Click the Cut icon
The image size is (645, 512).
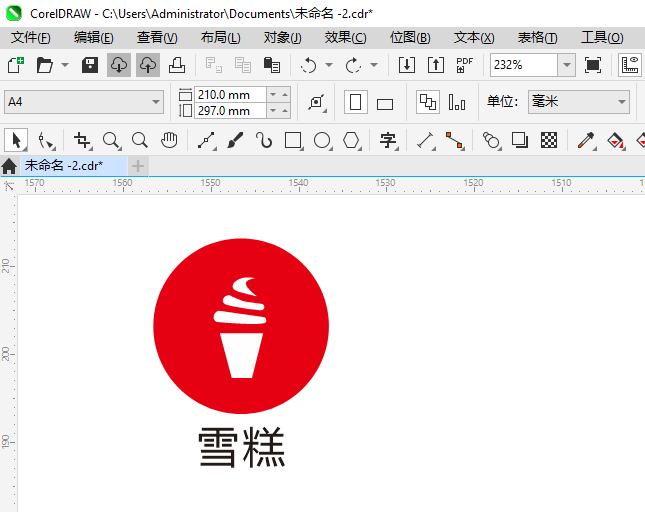[x=214, y=65]
